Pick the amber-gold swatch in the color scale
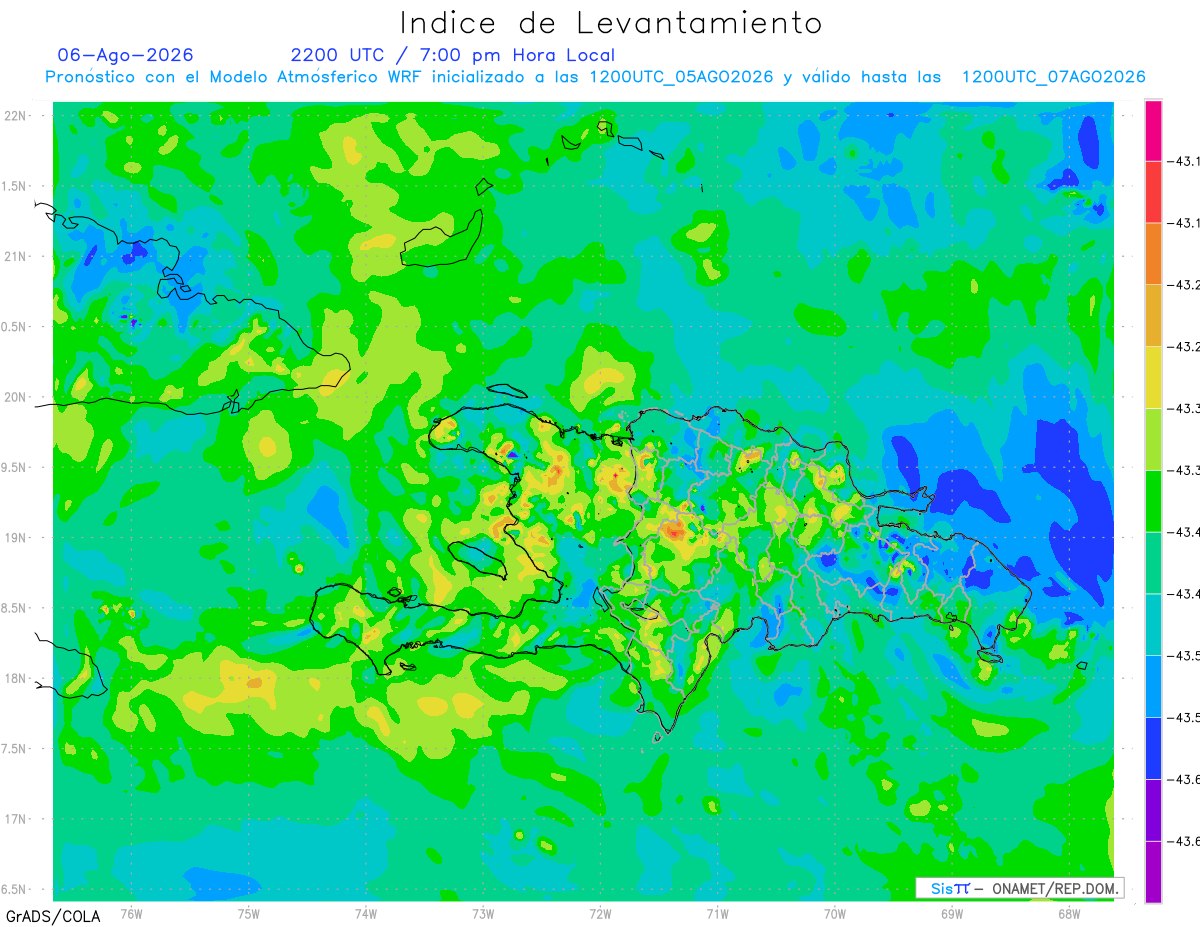Viewport: 1200px width, 927px height. 1153,316
